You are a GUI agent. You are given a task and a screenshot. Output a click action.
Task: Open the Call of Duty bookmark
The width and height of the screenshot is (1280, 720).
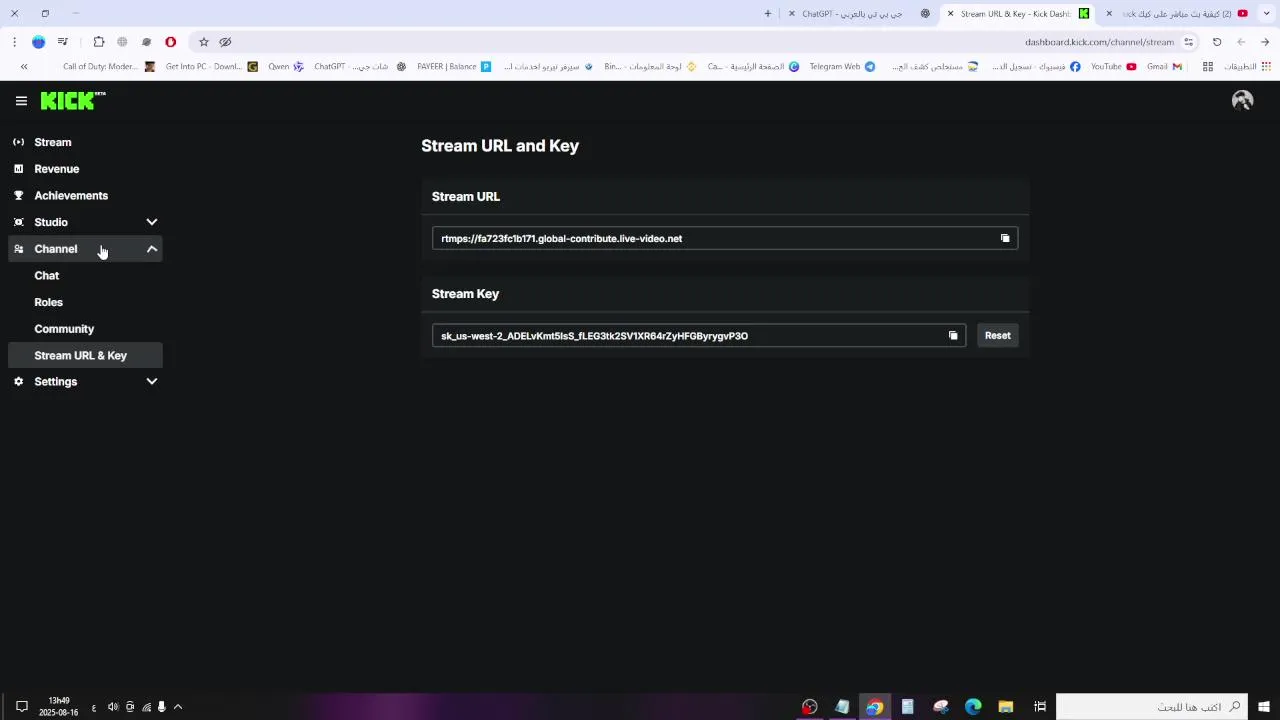coord(109,67)
